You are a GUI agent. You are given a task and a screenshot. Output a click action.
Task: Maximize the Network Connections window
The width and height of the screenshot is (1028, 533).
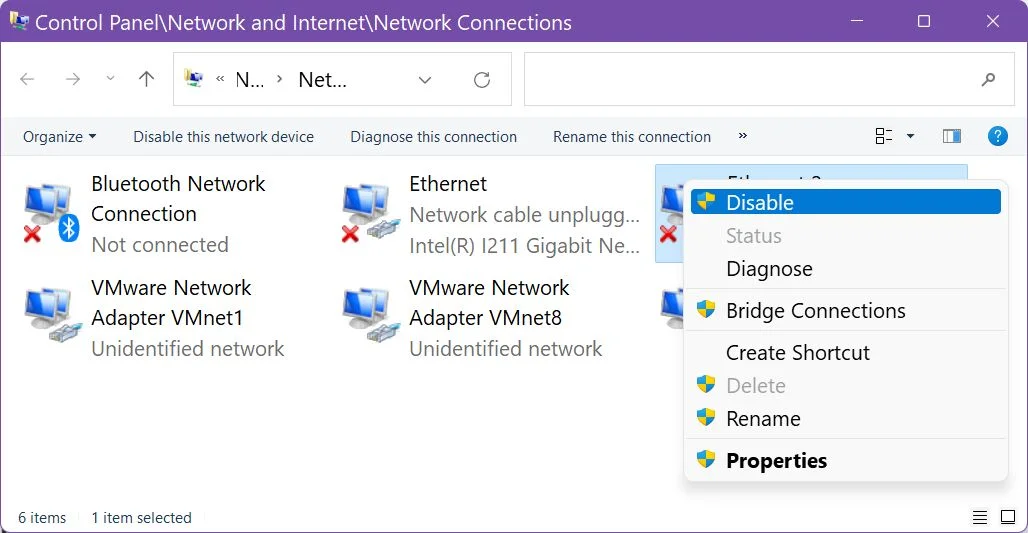pos(924,21)
